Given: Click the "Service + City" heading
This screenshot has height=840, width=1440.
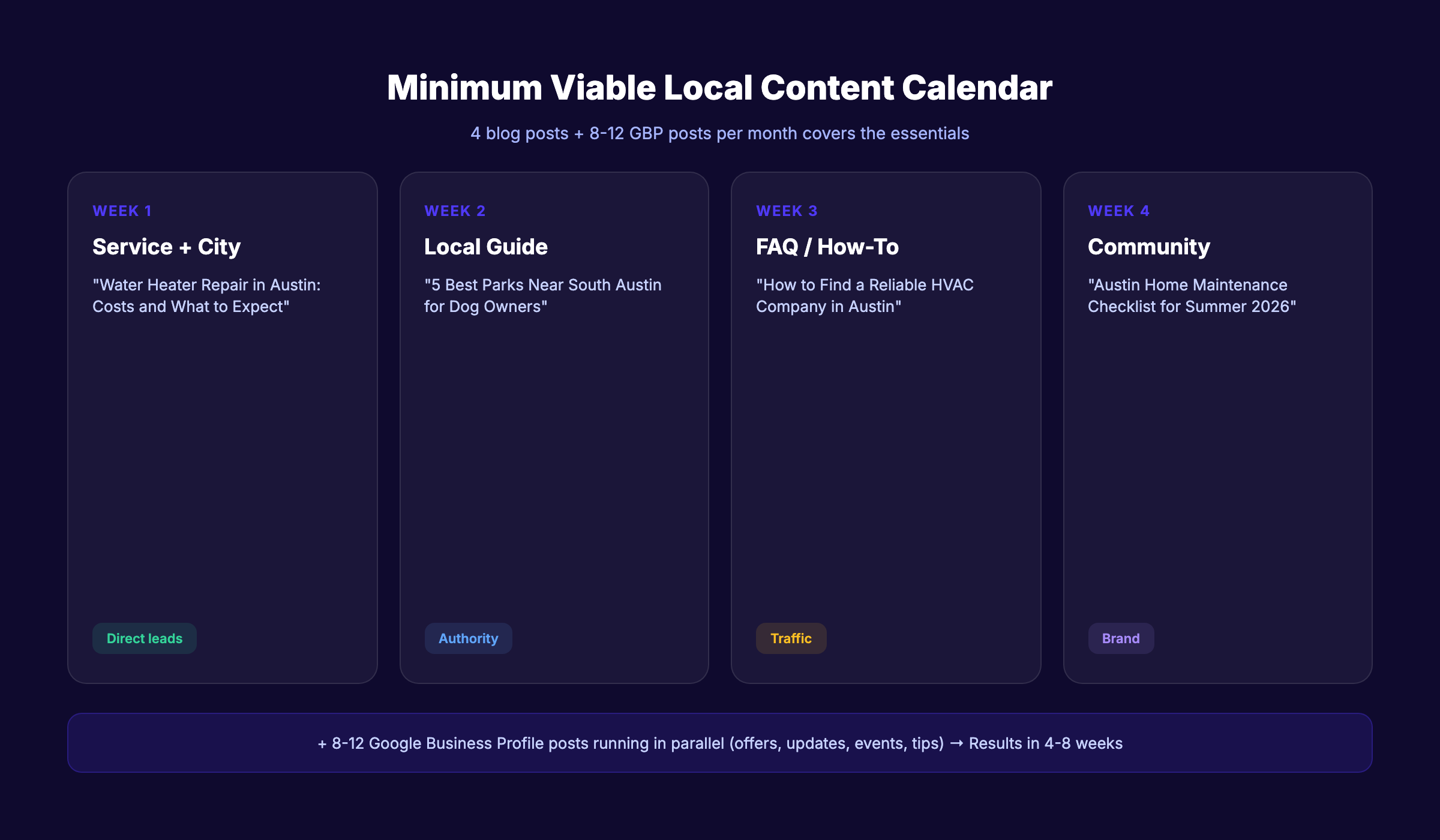Looking at the screenshot, I should tap(166, 247).
